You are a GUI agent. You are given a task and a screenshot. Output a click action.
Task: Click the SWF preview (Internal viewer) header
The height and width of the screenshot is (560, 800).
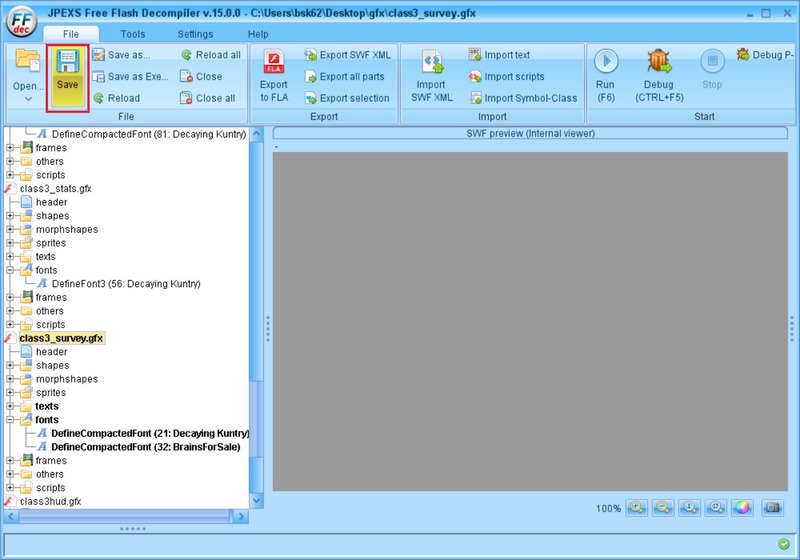coord(530,134)
